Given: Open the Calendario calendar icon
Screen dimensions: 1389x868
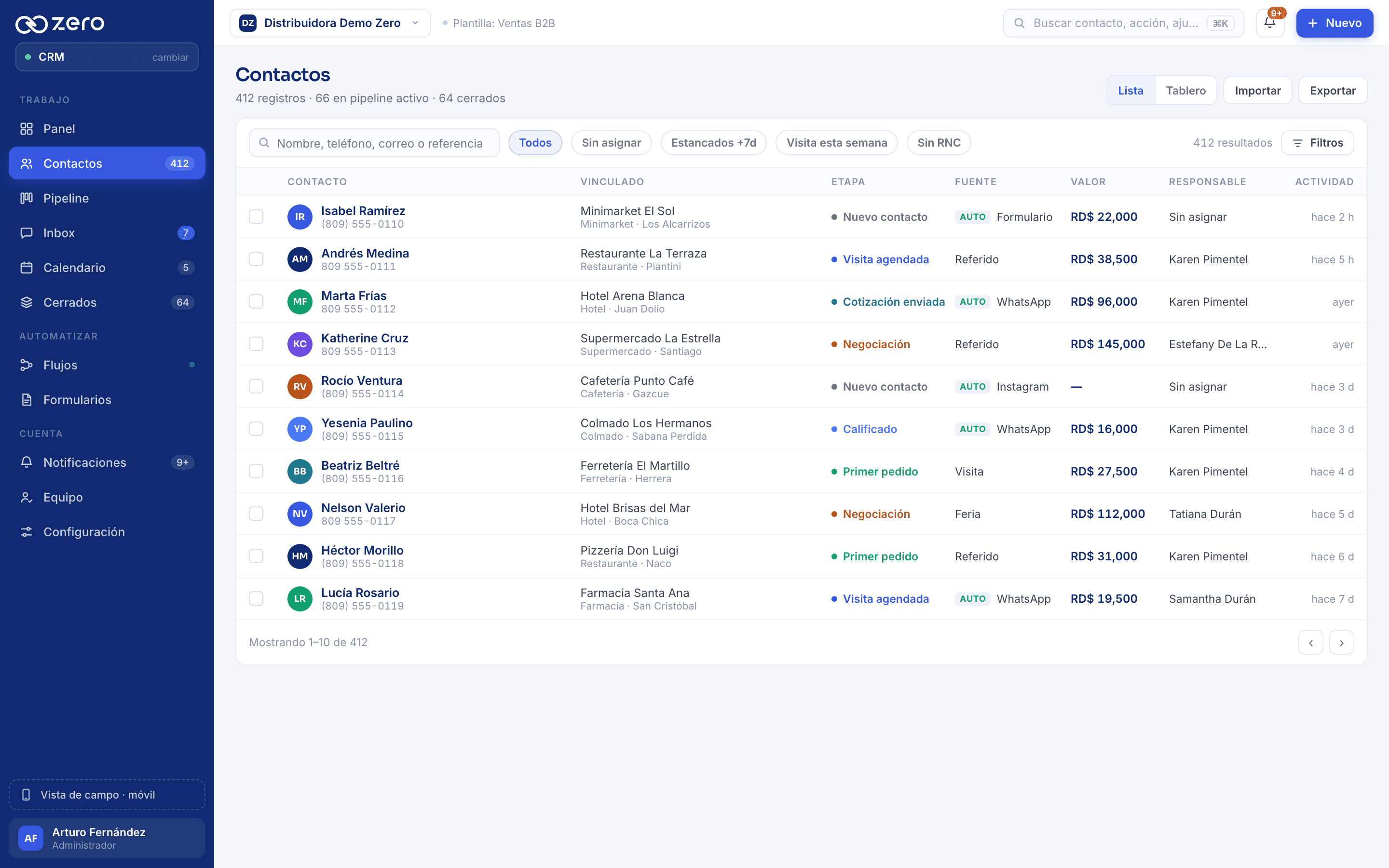Looking at the screenshot, I should click(x=27, y=268).
